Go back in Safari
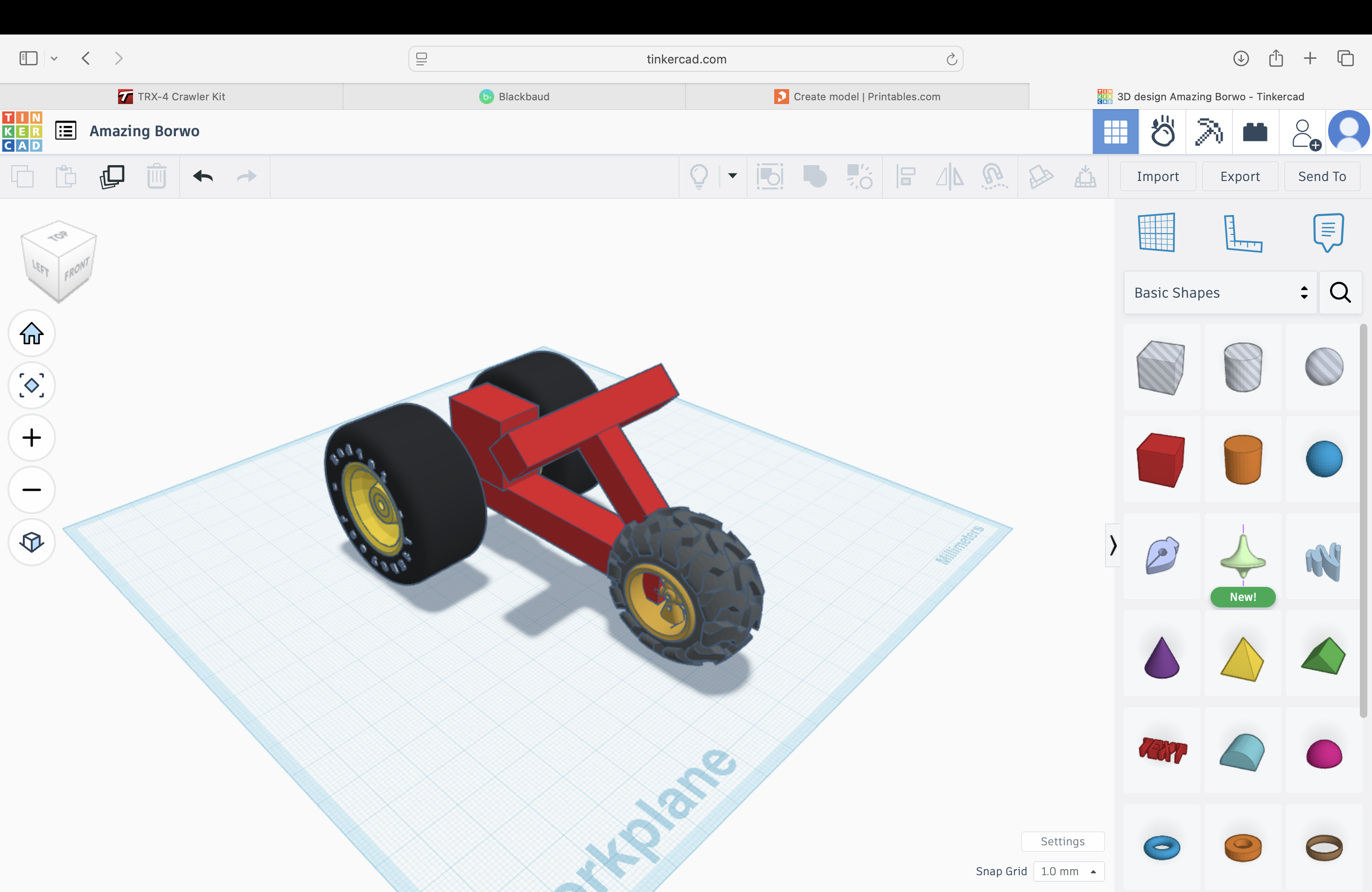1372x892 pixels. pyautogui.click(x=86, y=58)
